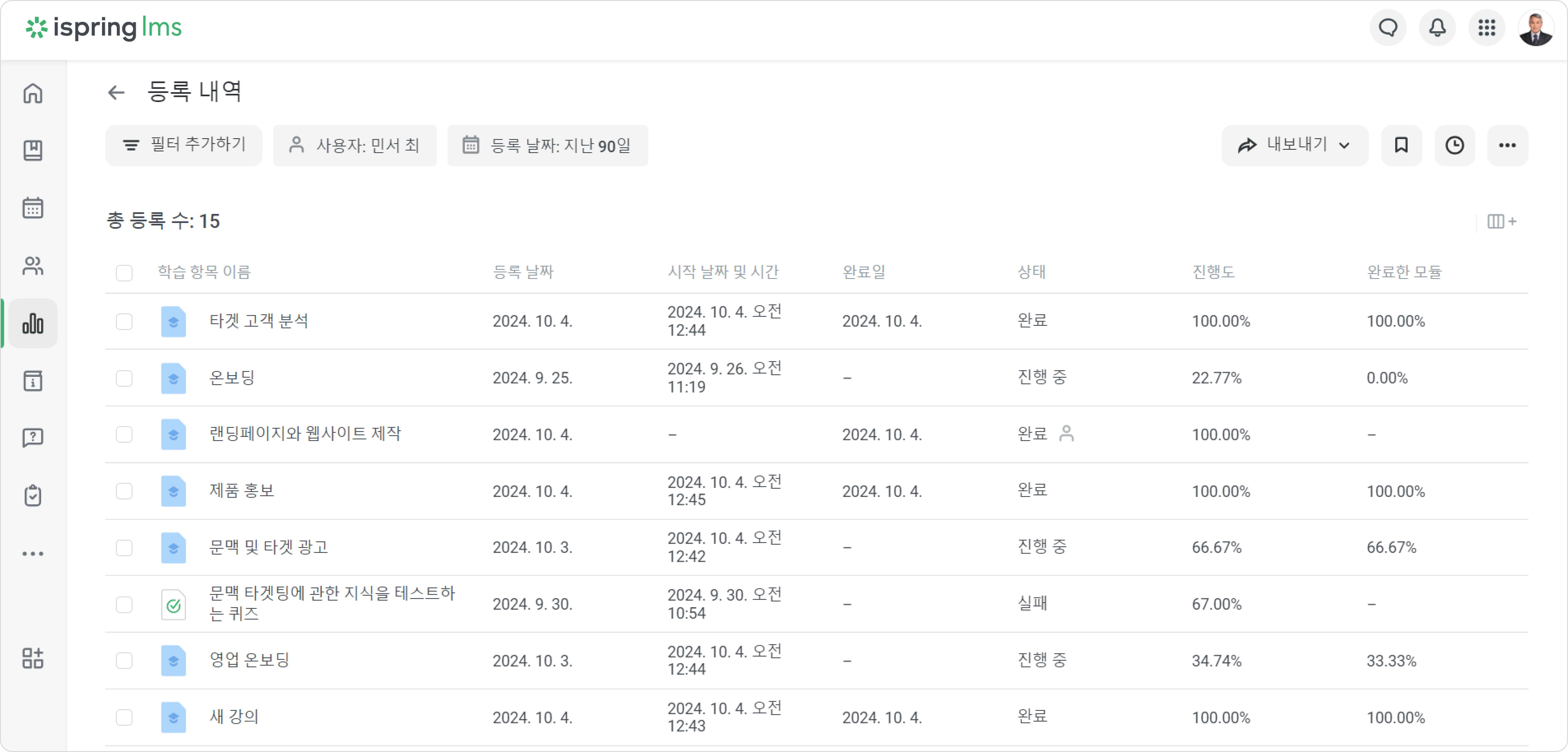Open the question bubble sidebar icon
The image size is (1568, 752).
pyautogui.click(x=33, y=438)
